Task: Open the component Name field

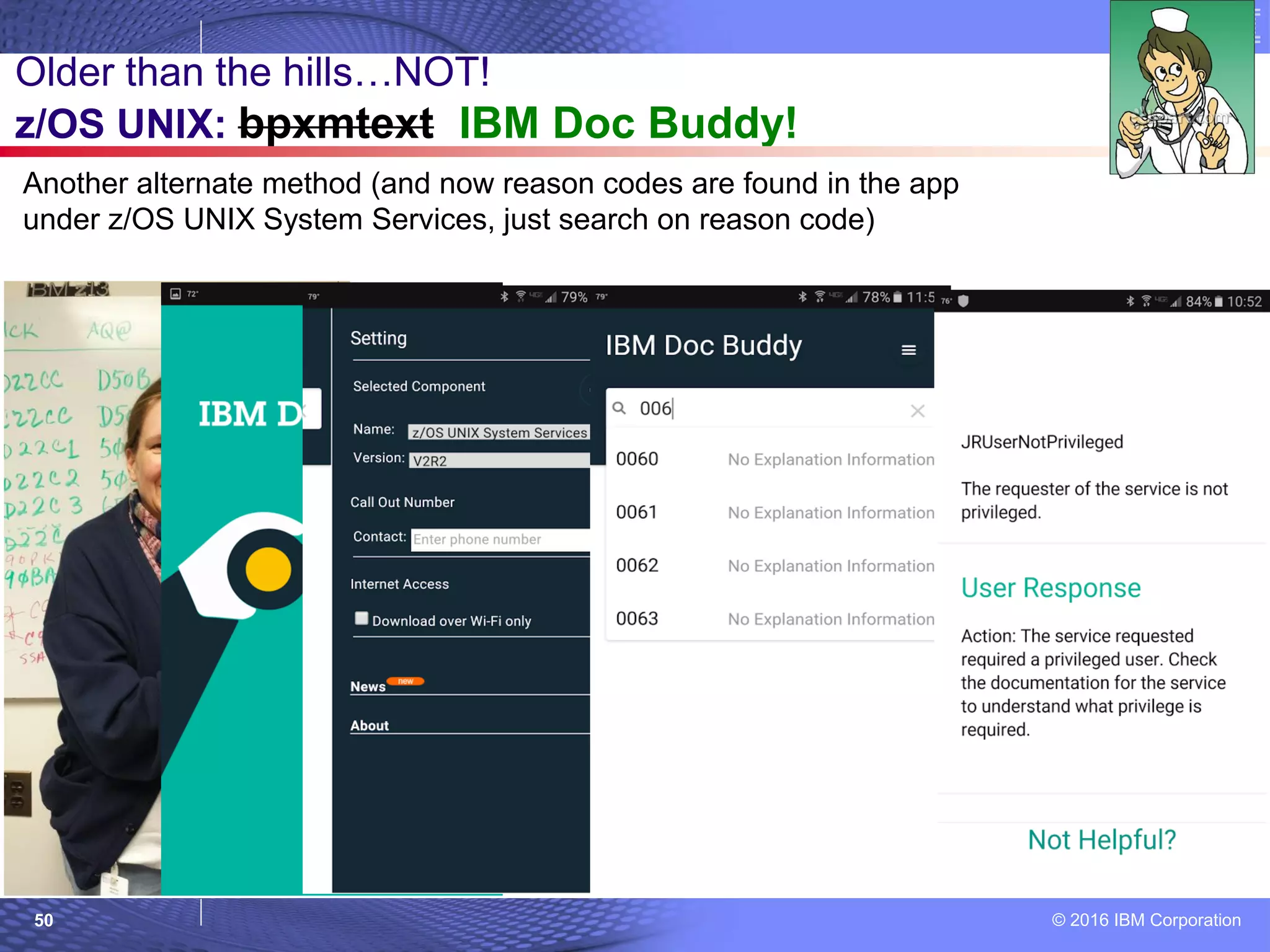Action: pos(499,432)
